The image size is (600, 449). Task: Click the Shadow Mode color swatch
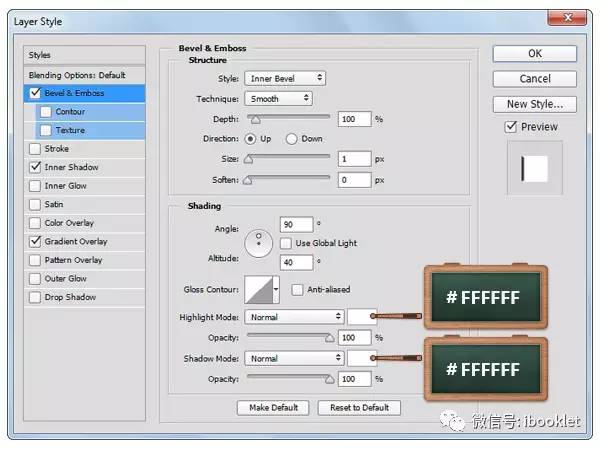(362, 358)
